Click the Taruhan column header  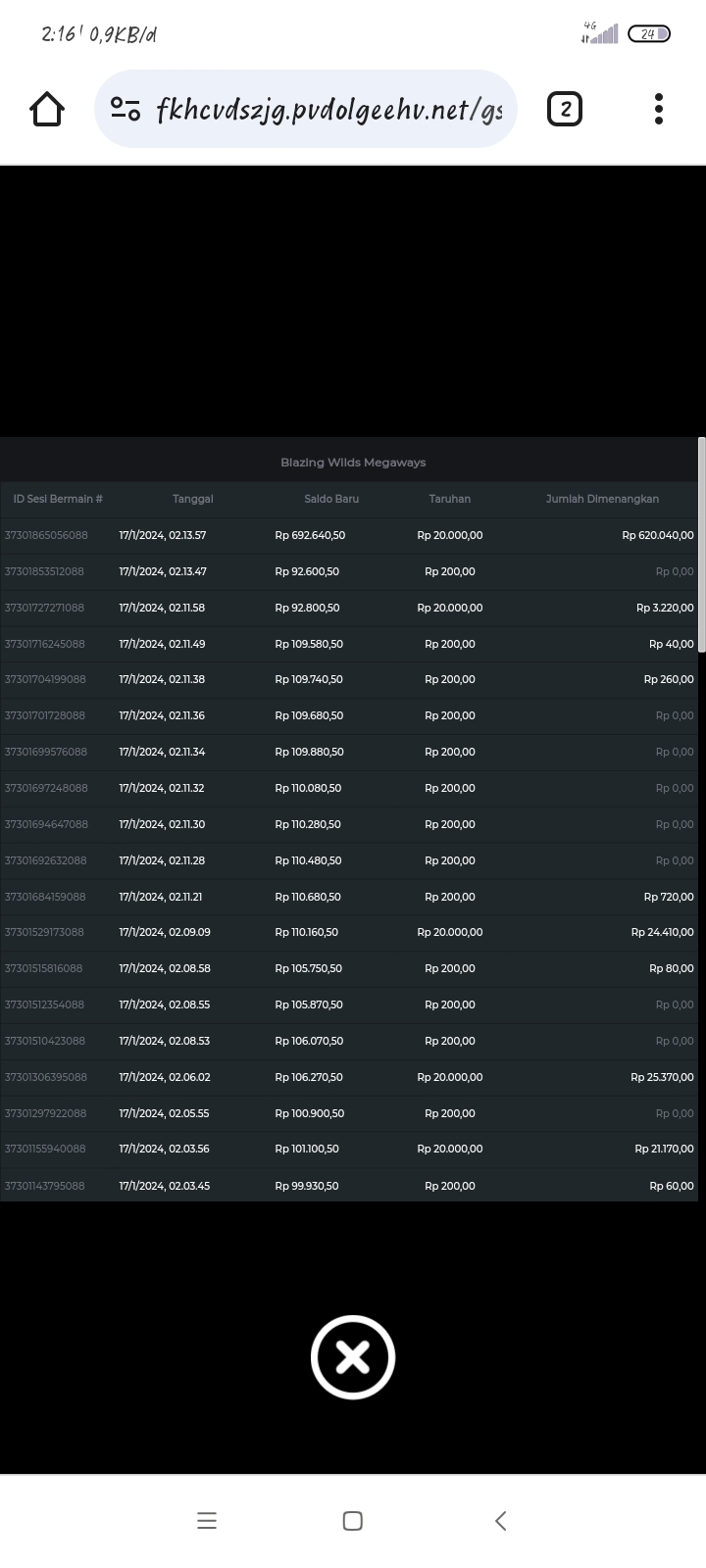tap(449, 499)
